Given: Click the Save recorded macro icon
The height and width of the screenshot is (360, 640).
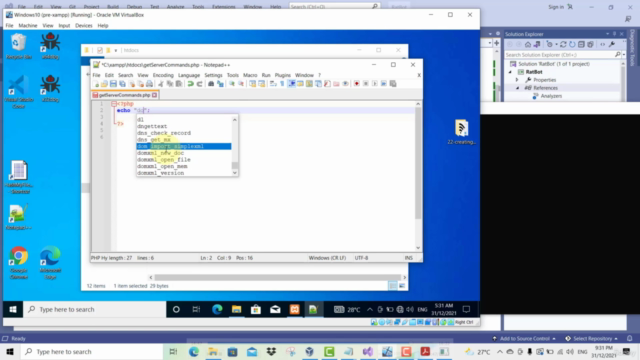Looking at the screenshot, I should 393,84.
